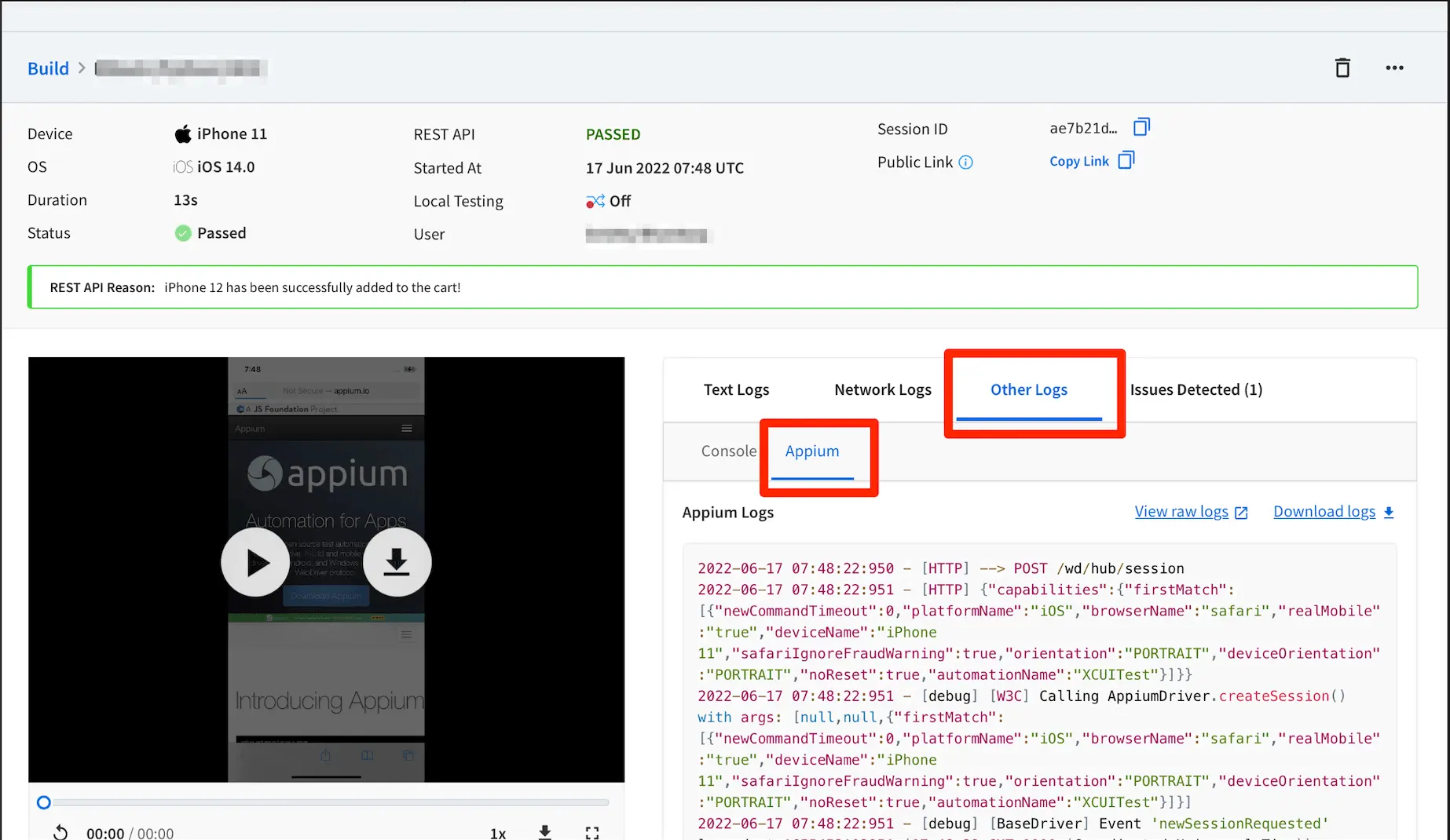This screenshot has width=1450, height=840.
Task: Switch to Console sub-tab
Action: [728, 451]
